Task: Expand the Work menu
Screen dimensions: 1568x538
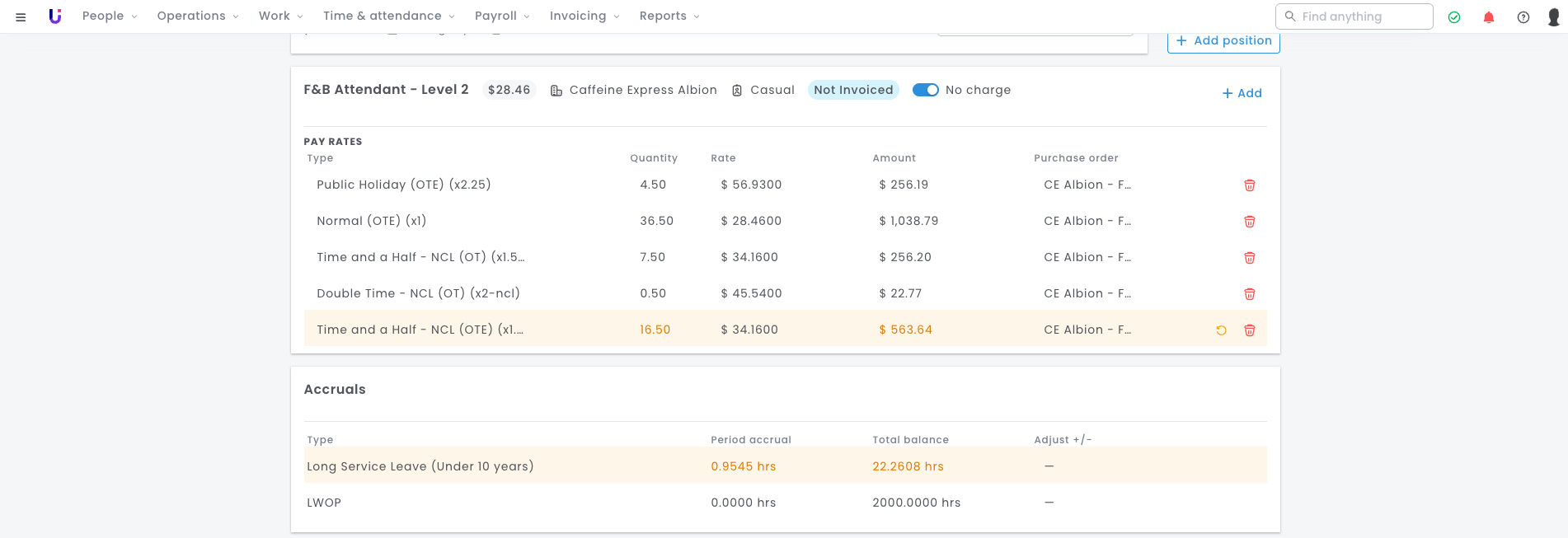Action: (281, 16)
